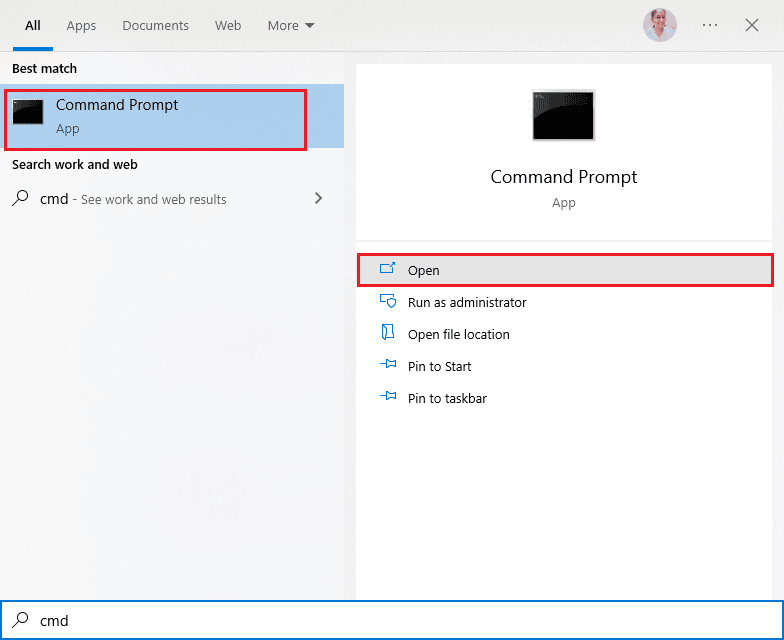Click the Best match heading

pos(44,68)
